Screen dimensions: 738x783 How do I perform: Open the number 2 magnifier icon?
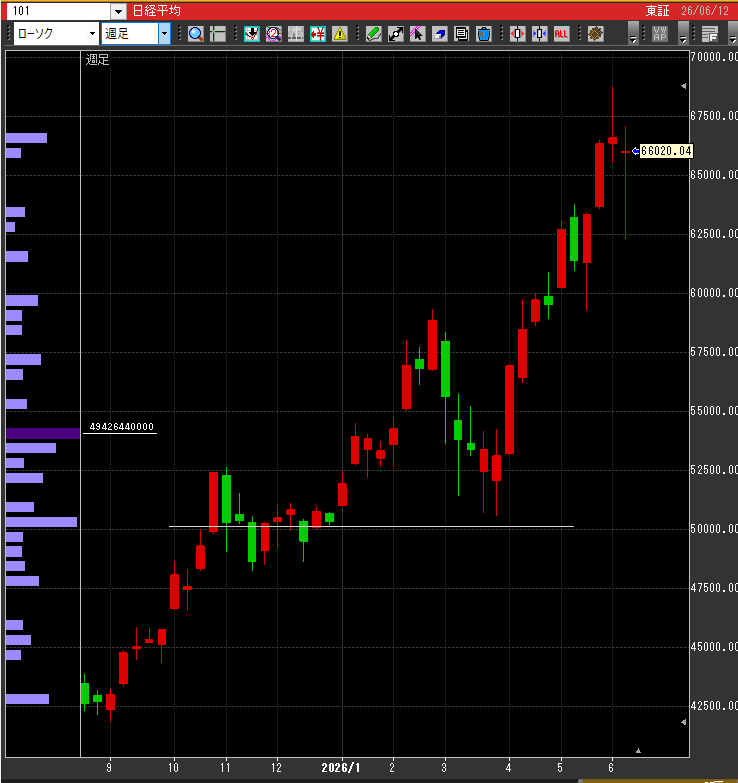[274, 34]
